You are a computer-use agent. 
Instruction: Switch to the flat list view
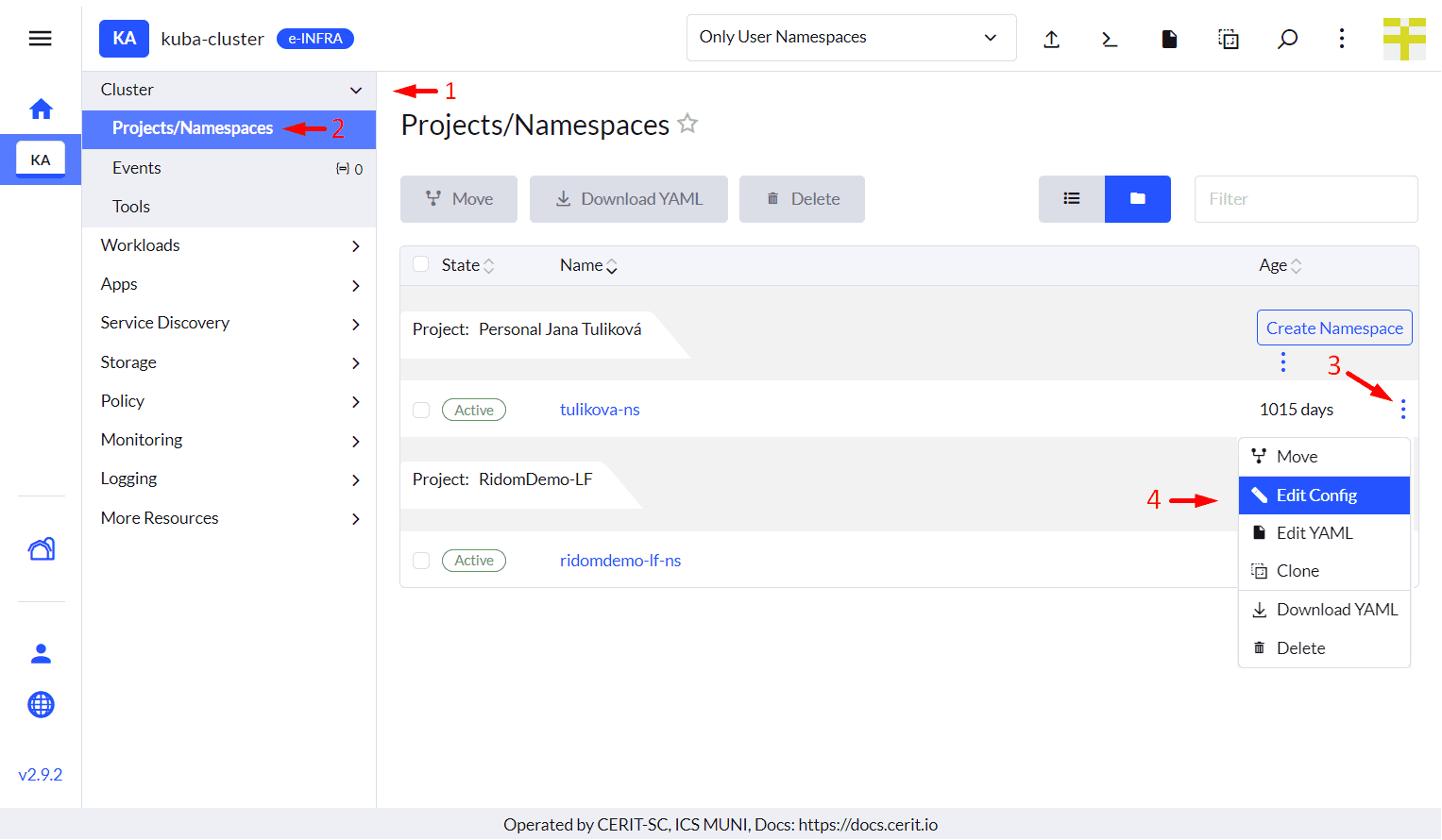pyautogui.click(x=1072, y=199)
